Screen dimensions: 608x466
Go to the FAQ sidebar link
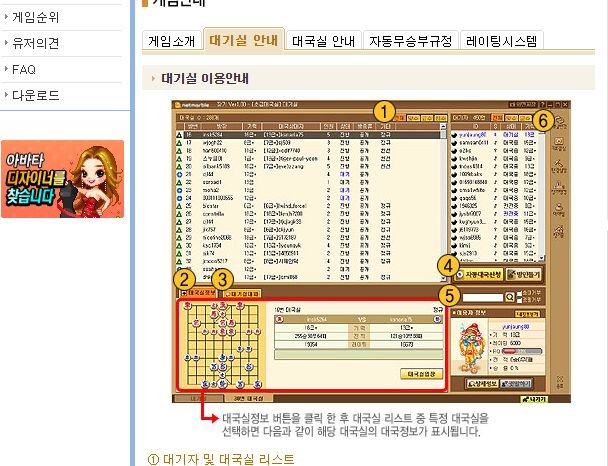coord(24,70)
